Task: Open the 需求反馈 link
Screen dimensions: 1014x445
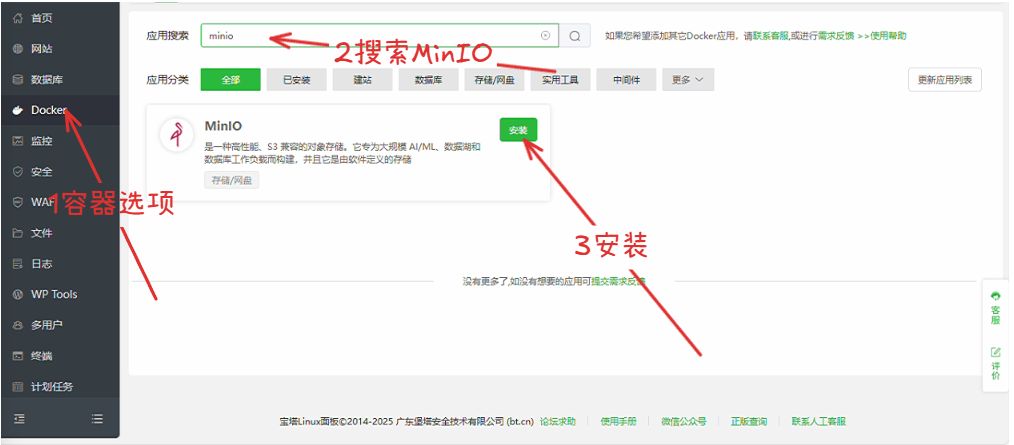Action: point(836,36)
